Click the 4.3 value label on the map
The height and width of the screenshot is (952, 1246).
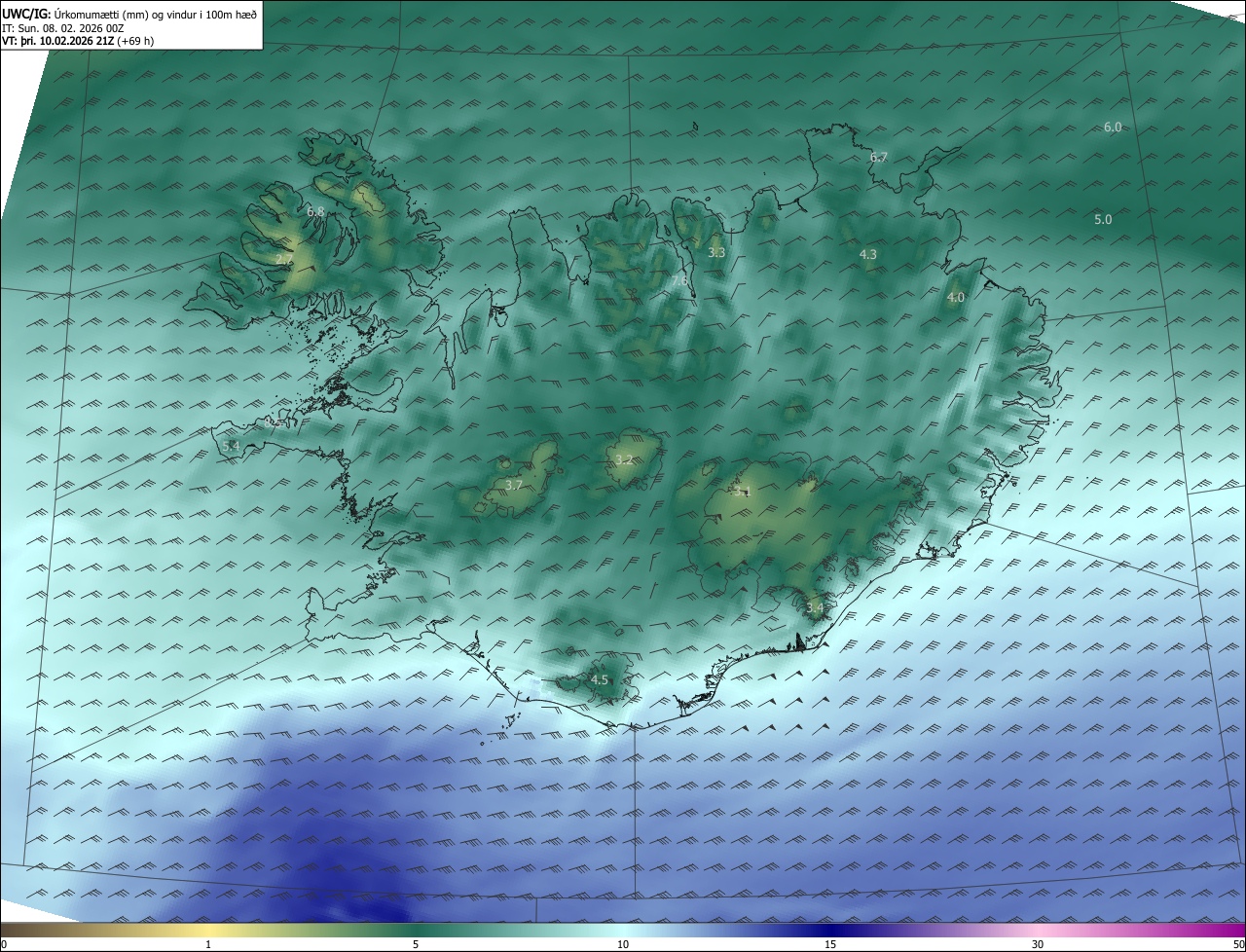(x=867, y=254)
